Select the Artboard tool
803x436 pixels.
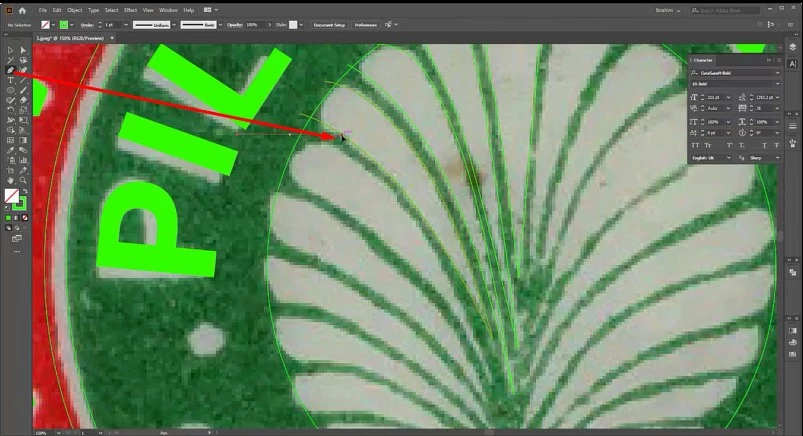point(10,170)
